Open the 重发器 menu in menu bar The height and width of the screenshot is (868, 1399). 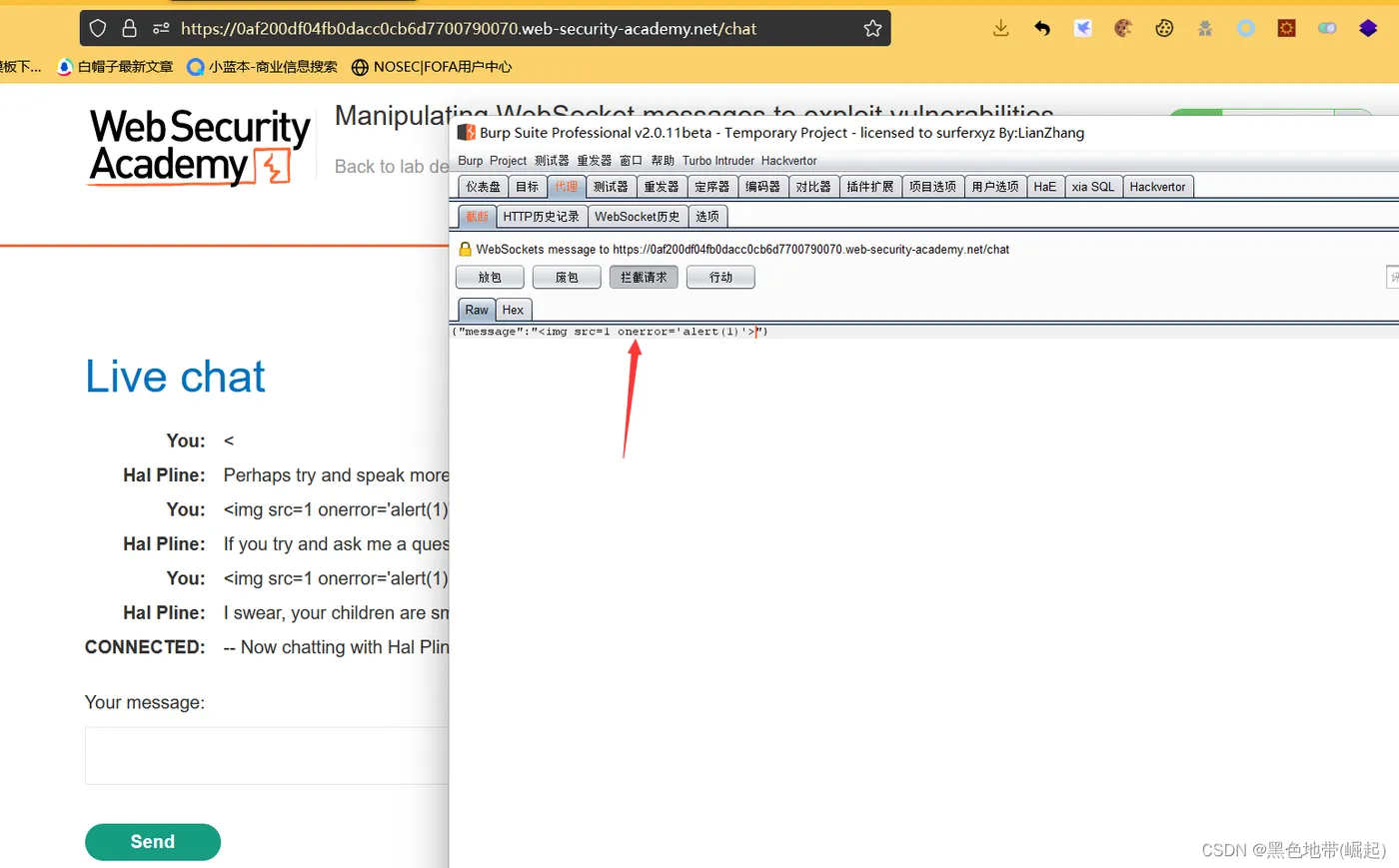[x=594, y=161]
